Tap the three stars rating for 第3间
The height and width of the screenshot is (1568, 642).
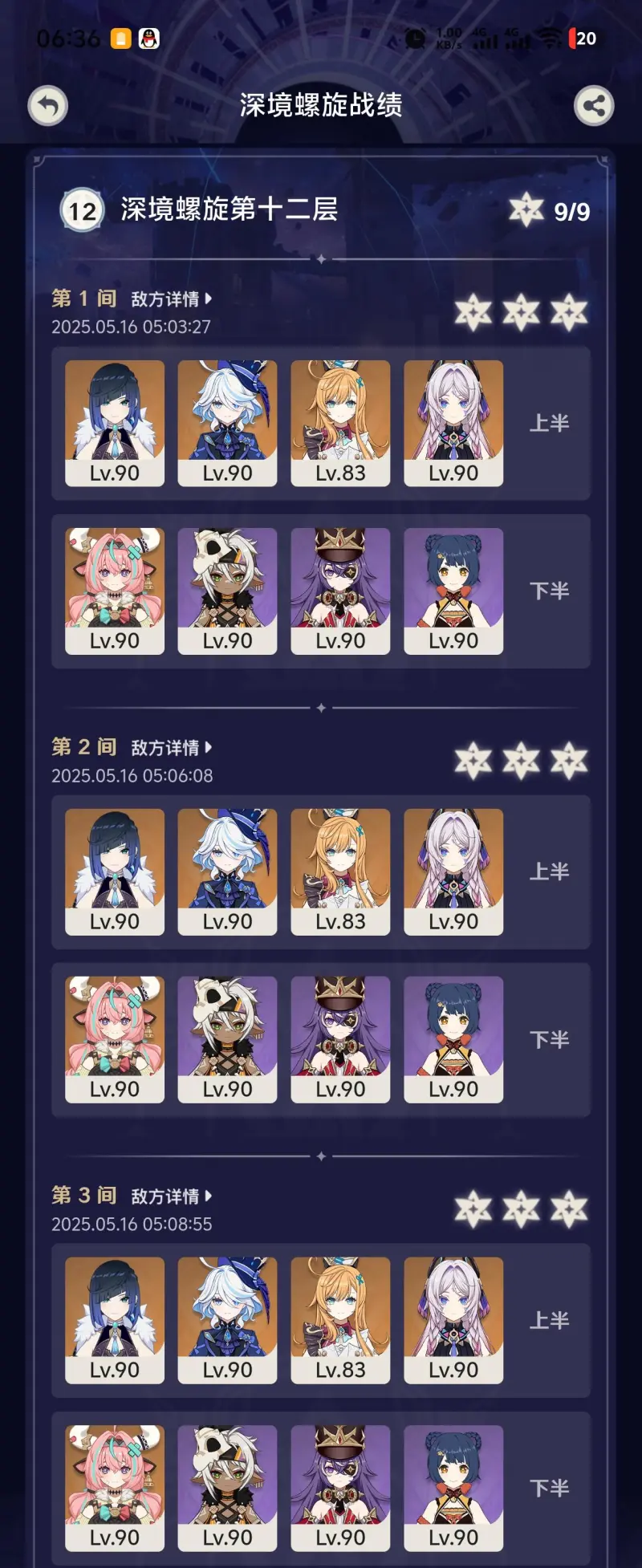[x=522, y=1210]
